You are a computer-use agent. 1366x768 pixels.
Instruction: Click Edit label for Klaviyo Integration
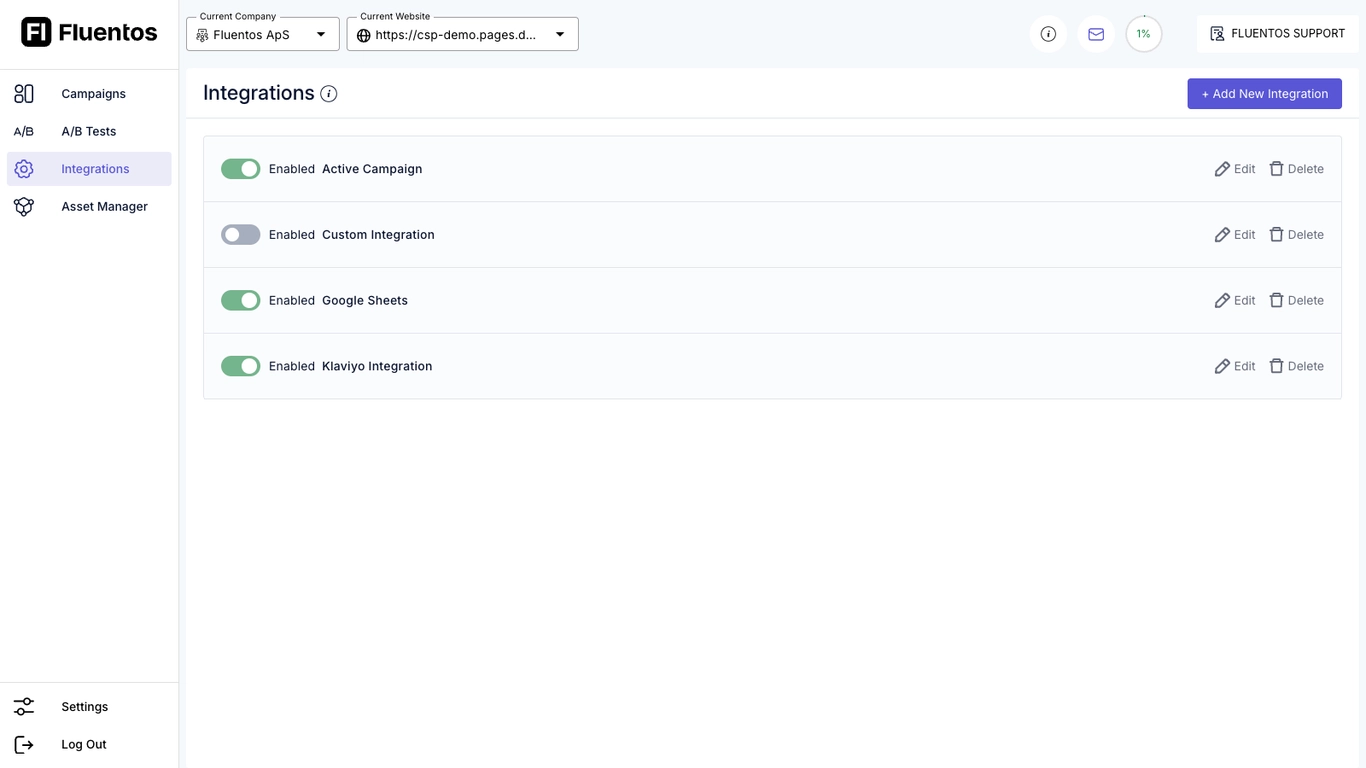(1245, 367)
